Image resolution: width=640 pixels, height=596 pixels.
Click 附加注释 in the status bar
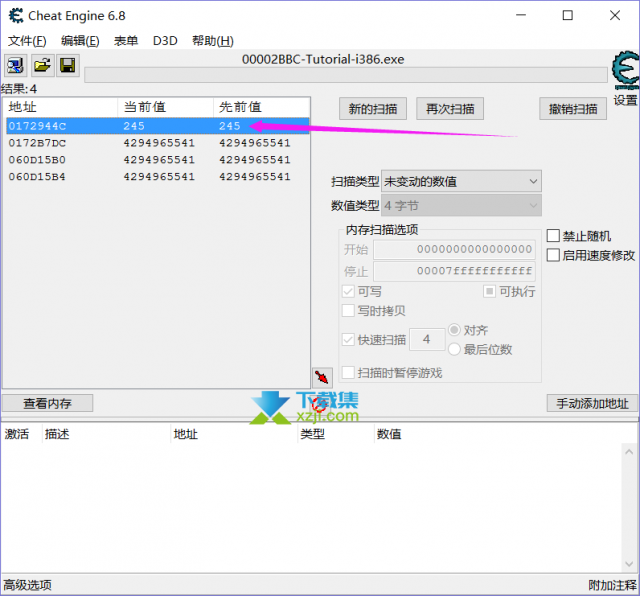click(x=612, y=585)
